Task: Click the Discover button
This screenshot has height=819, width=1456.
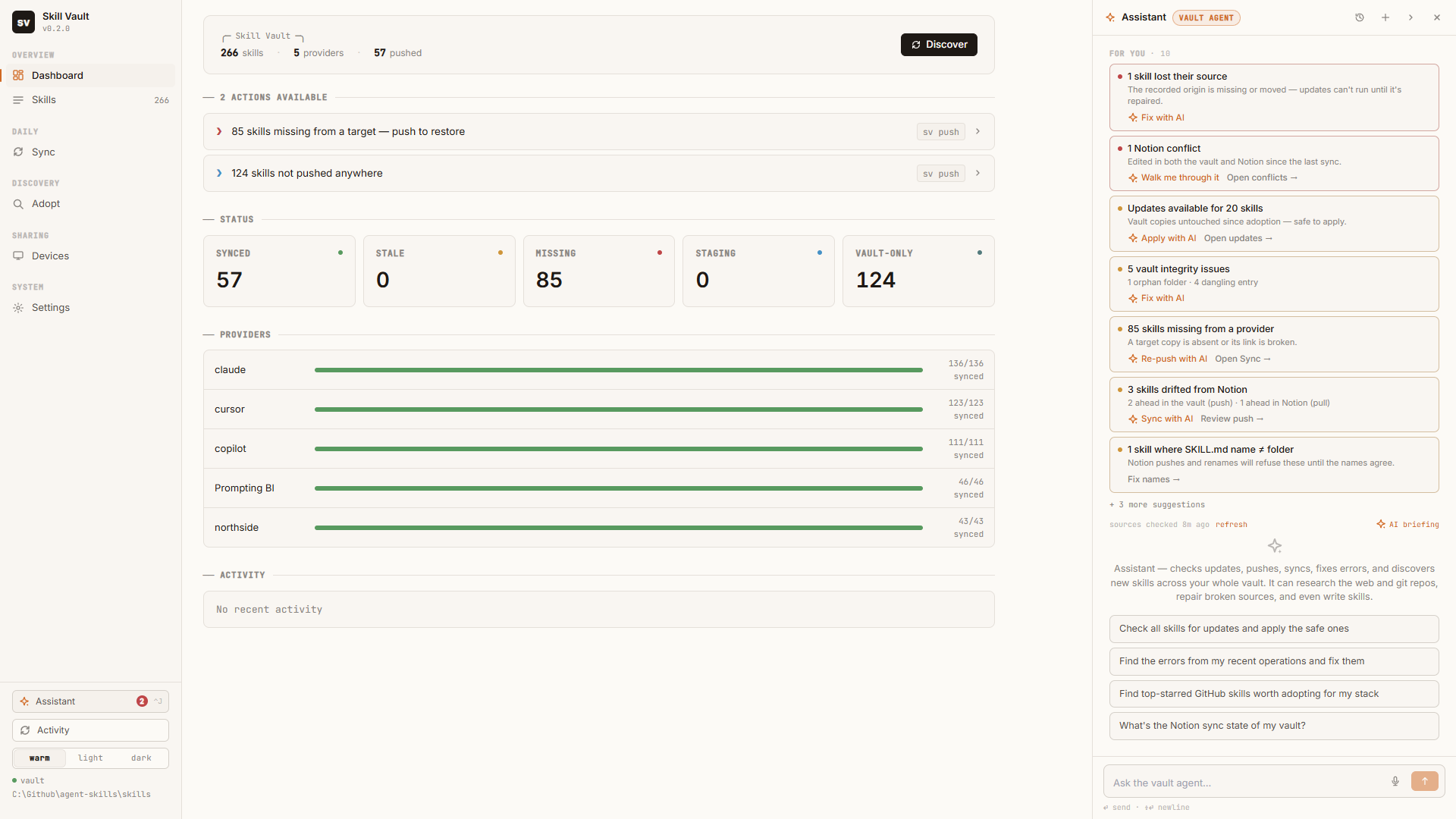Action: click(x=939, y=45)
